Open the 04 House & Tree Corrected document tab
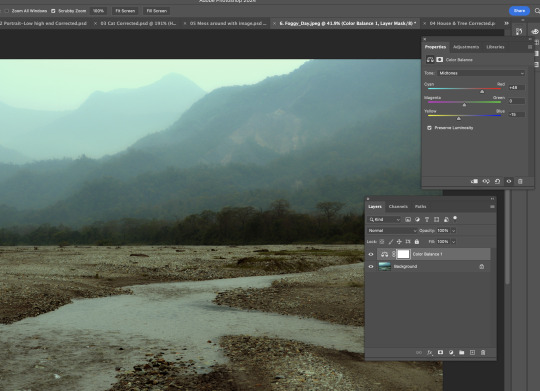 click(x=462, y=23)
